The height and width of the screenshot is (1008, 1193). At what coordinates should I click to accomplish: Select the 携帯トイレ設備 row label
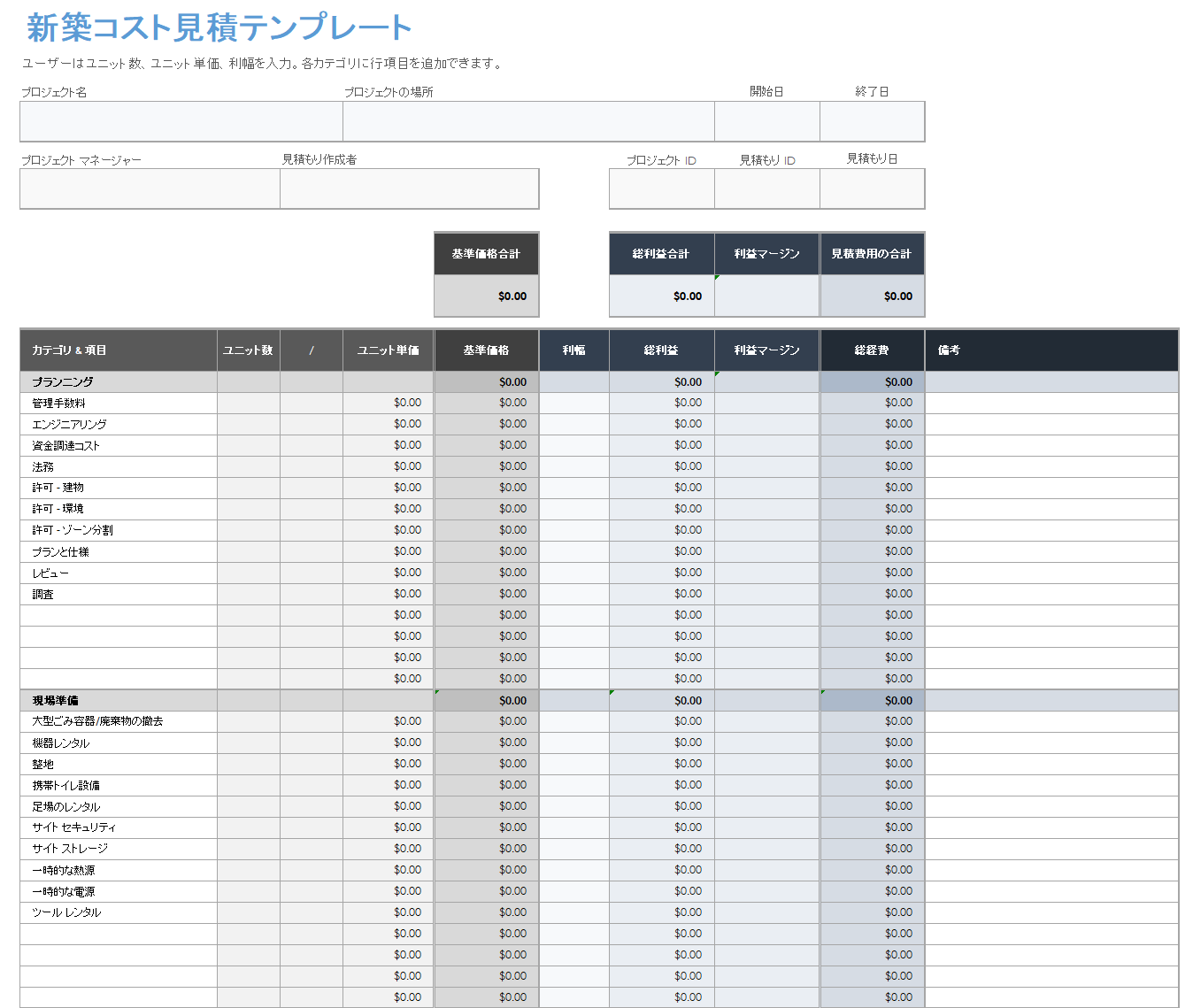[x=66, y=786]
